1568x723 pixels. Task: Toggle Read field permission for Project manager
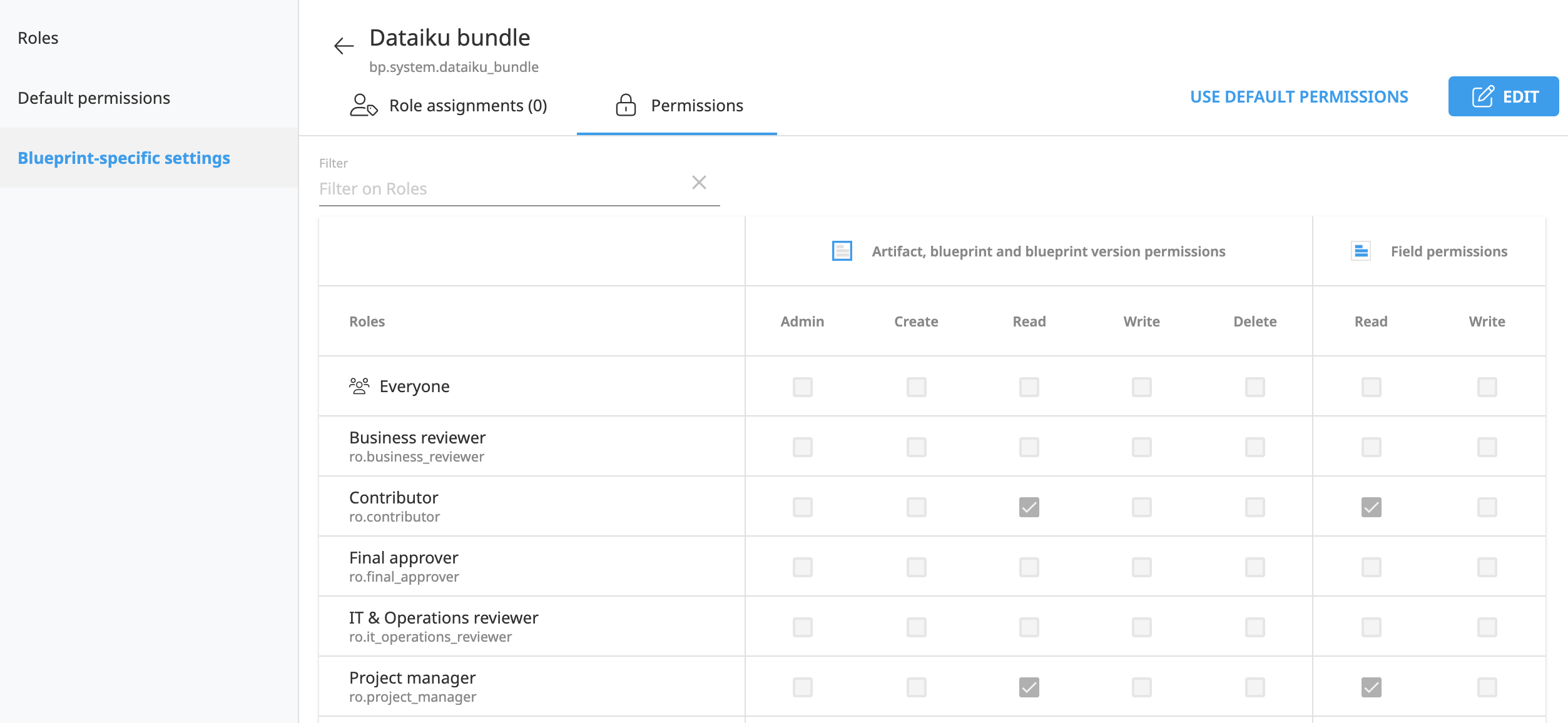tap(1371, 686)
